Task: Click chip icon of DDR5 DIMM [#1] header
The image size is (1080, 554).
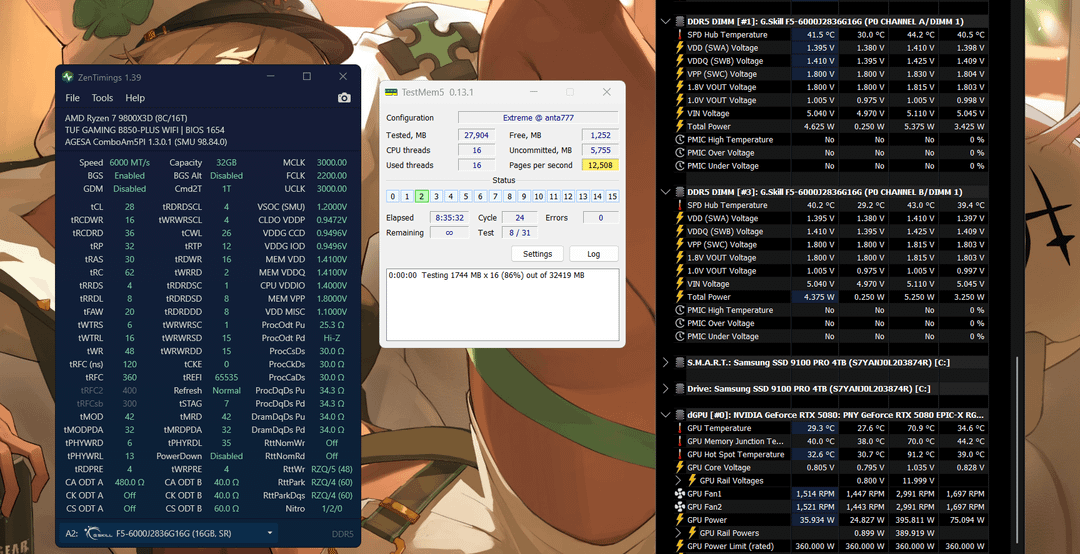Action: pyautogui.click(x=680, y=21)
